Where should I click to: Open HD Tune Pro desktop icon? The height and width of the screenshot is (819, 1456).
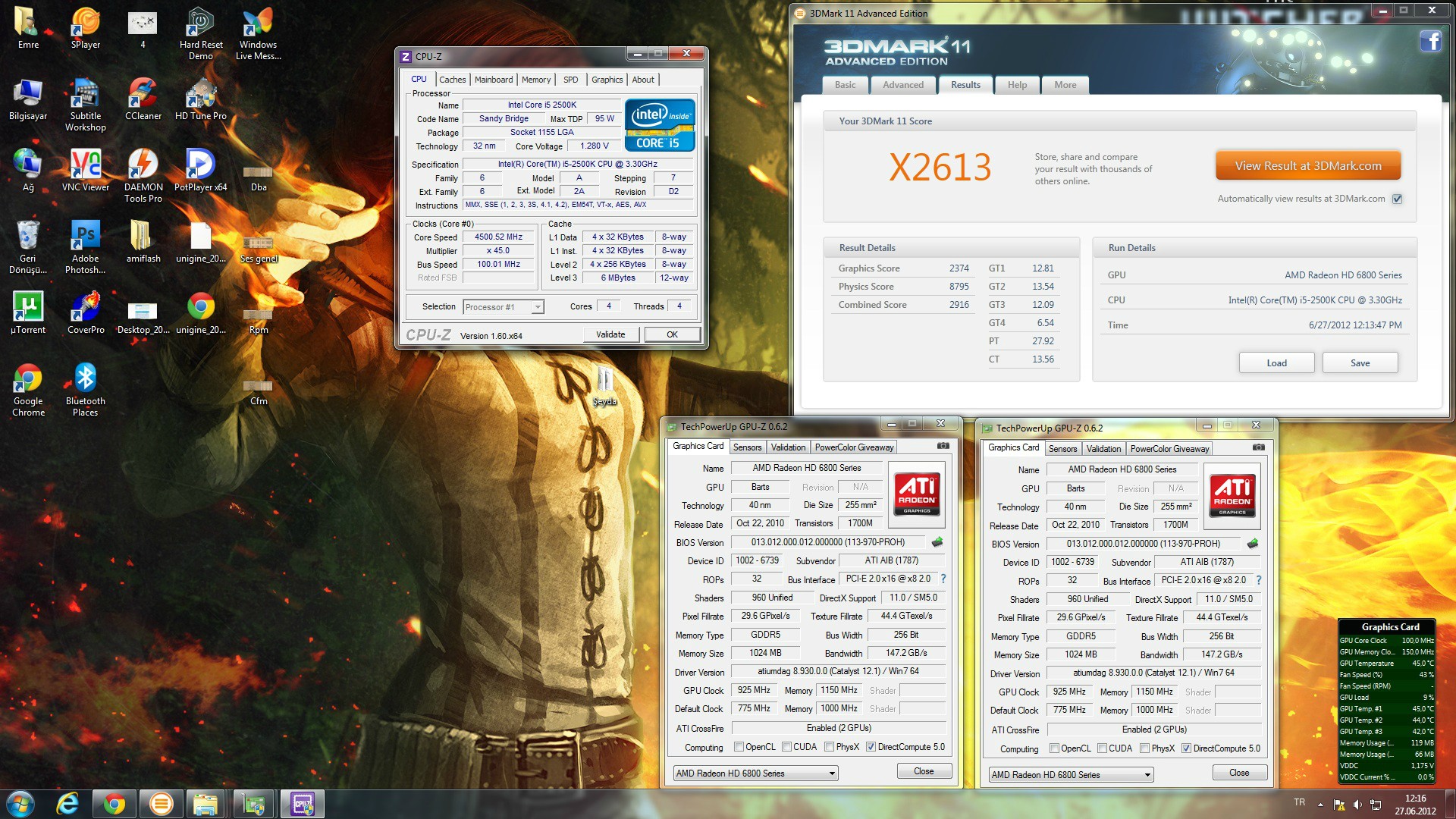click(x=201, y=100)
